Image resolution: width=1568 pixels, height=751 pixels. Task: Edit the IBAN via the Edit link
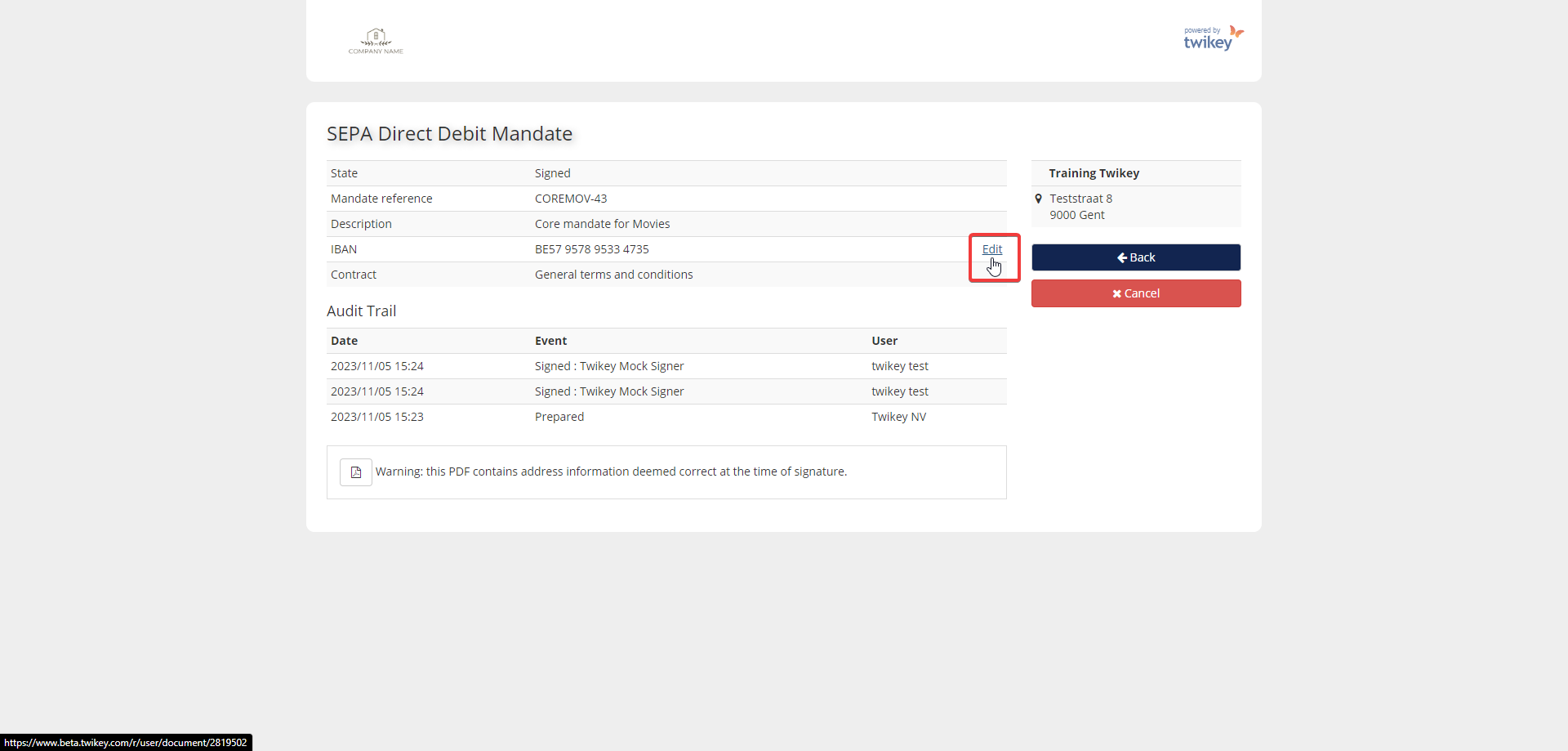(991, 249)
